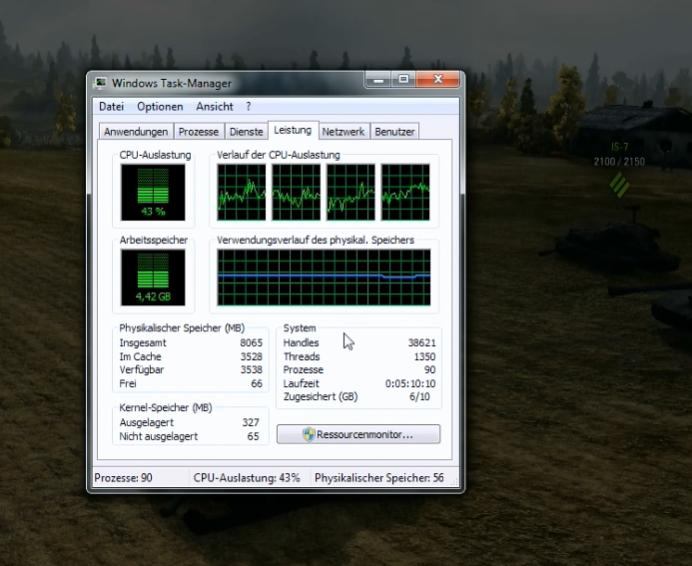Maximize the Task-Manager window

coord(403,79)
